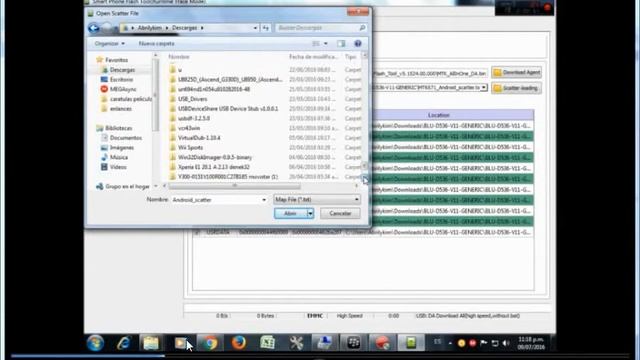Open Firefox from taskbar
The height and width of the screenshot is (360, 640).
click(x=239, y=343)
